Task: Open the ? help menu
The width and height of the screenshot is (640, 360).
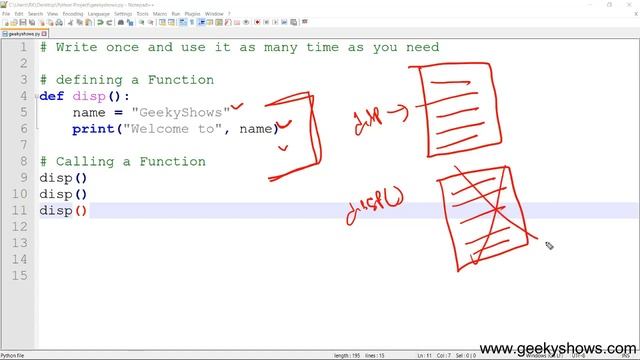Action: 229,14
